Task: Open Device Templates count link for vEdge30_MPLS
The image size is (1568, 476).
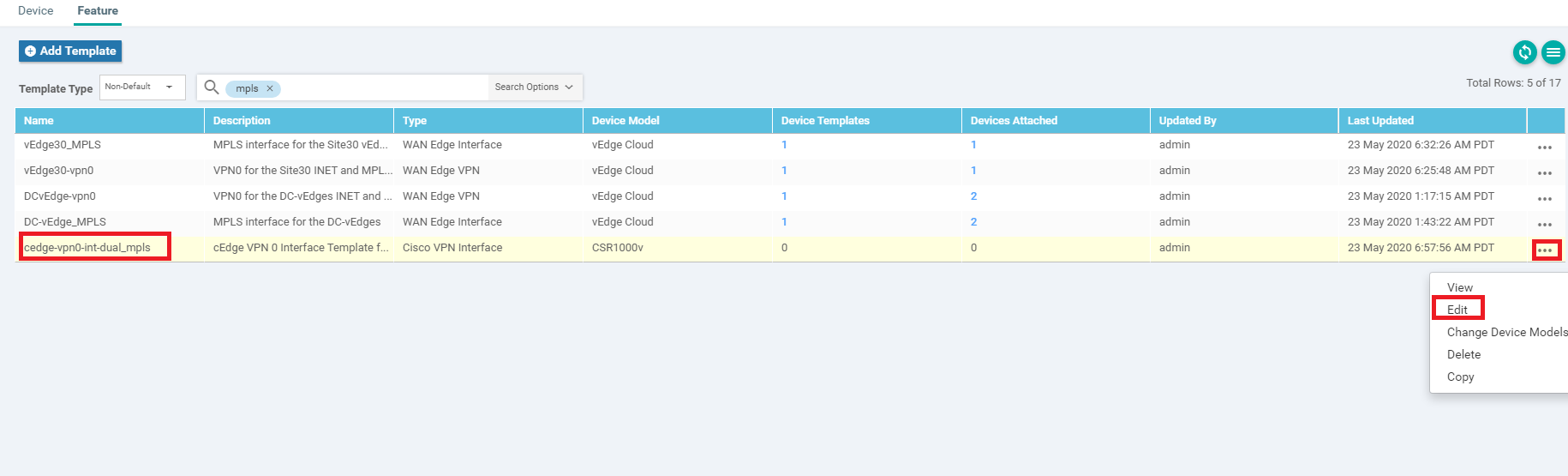Action: 784,145
